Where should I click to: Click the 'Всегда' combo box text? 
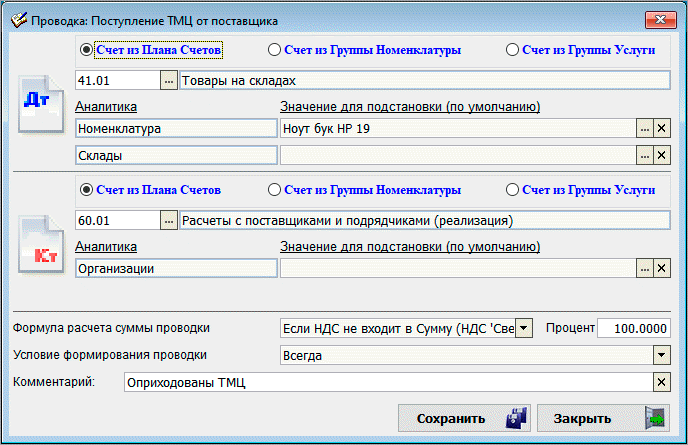tap(467, 355)
